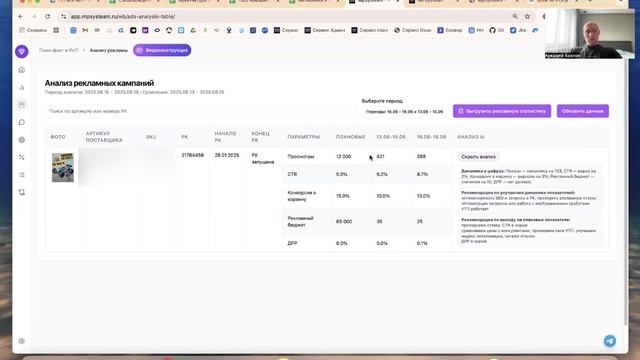Click the АНАЛИЗ AI column header
Screen dimensions: 640x360
(x=471, y=137)
